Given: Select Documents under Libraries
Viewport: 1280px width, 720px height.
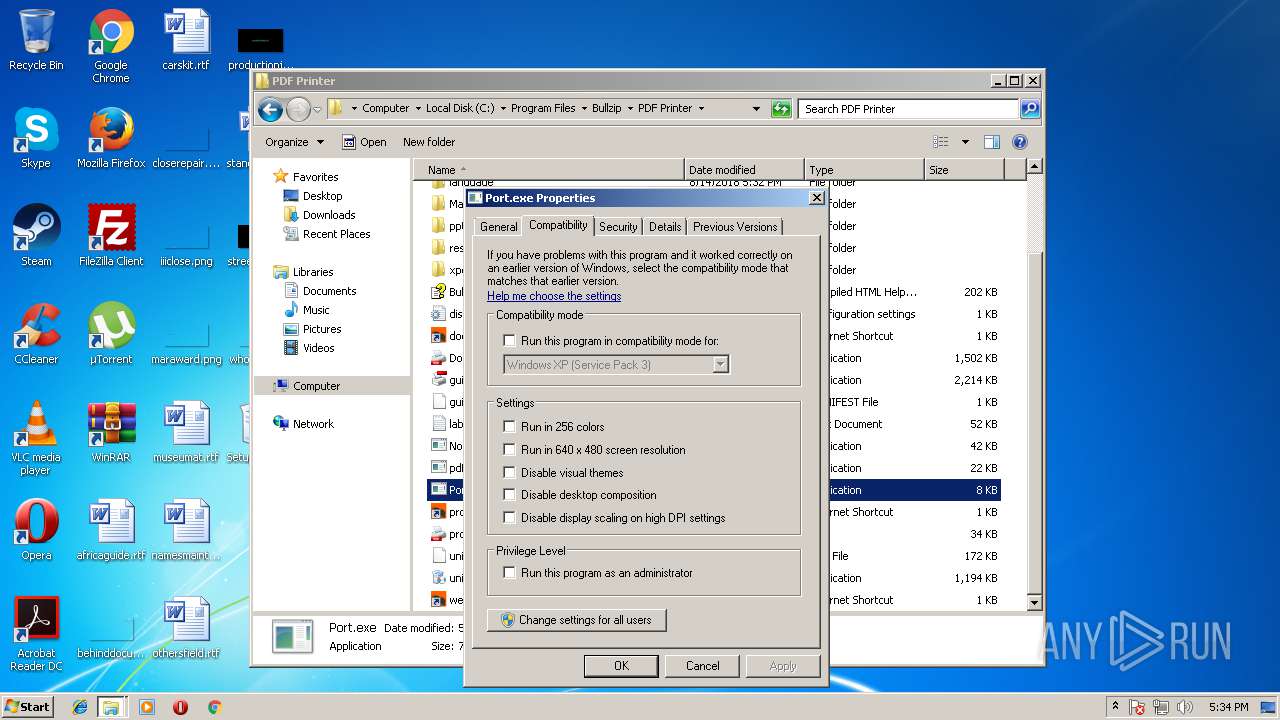Looking at the screenshot, I should (329, 291).
